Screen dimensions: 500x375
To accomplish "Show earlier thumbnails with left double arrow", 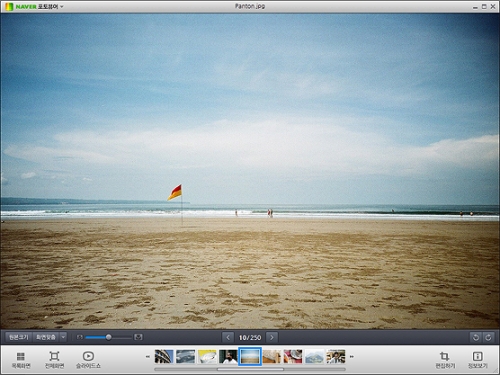I will 148,357.
